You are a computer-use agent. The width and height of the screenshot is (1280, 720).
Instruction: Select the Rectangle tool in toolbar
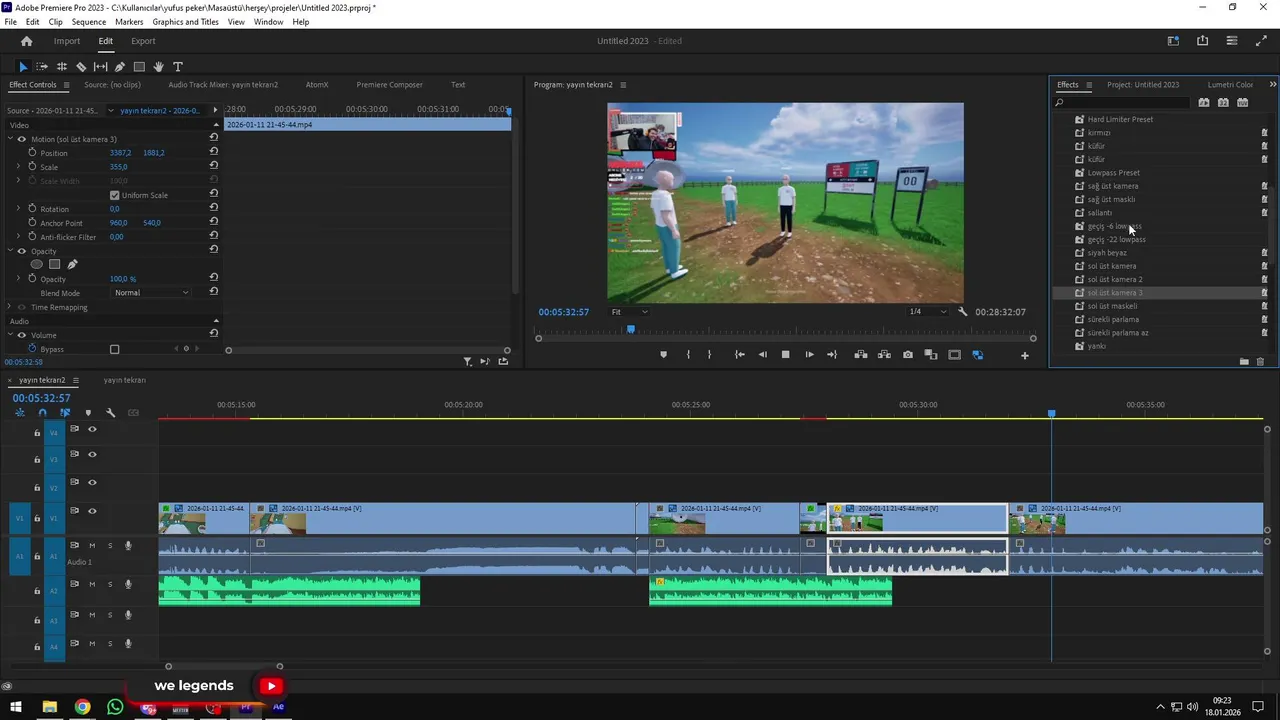point(139,67)
